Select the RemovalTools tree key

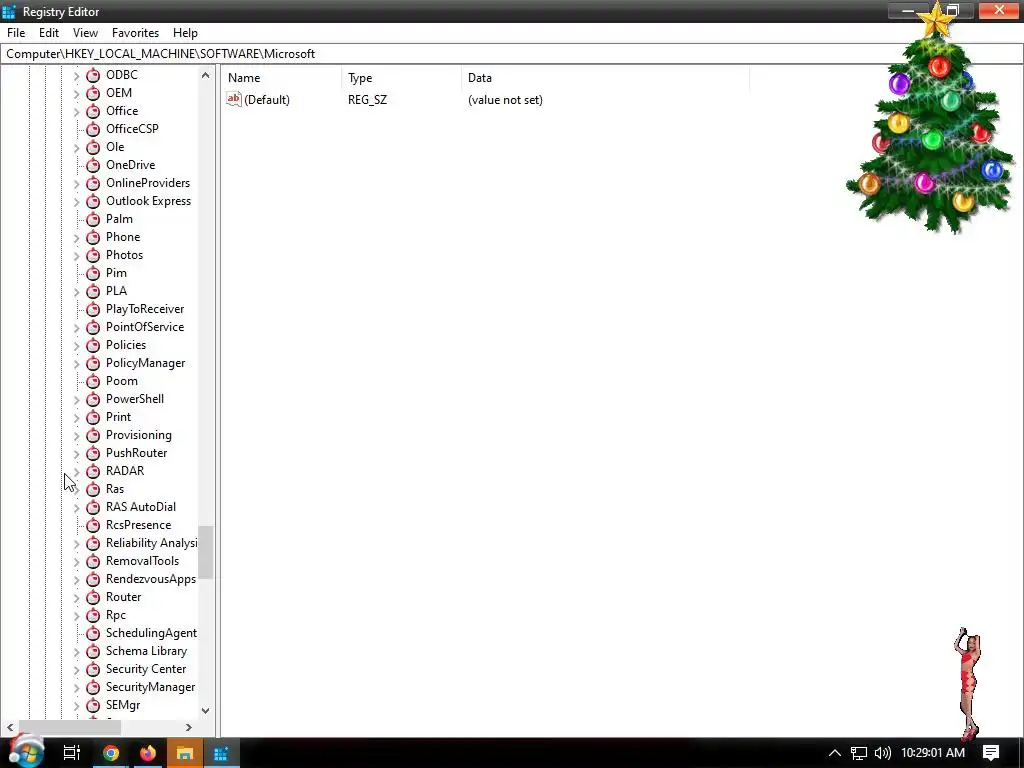coord(142,562)
